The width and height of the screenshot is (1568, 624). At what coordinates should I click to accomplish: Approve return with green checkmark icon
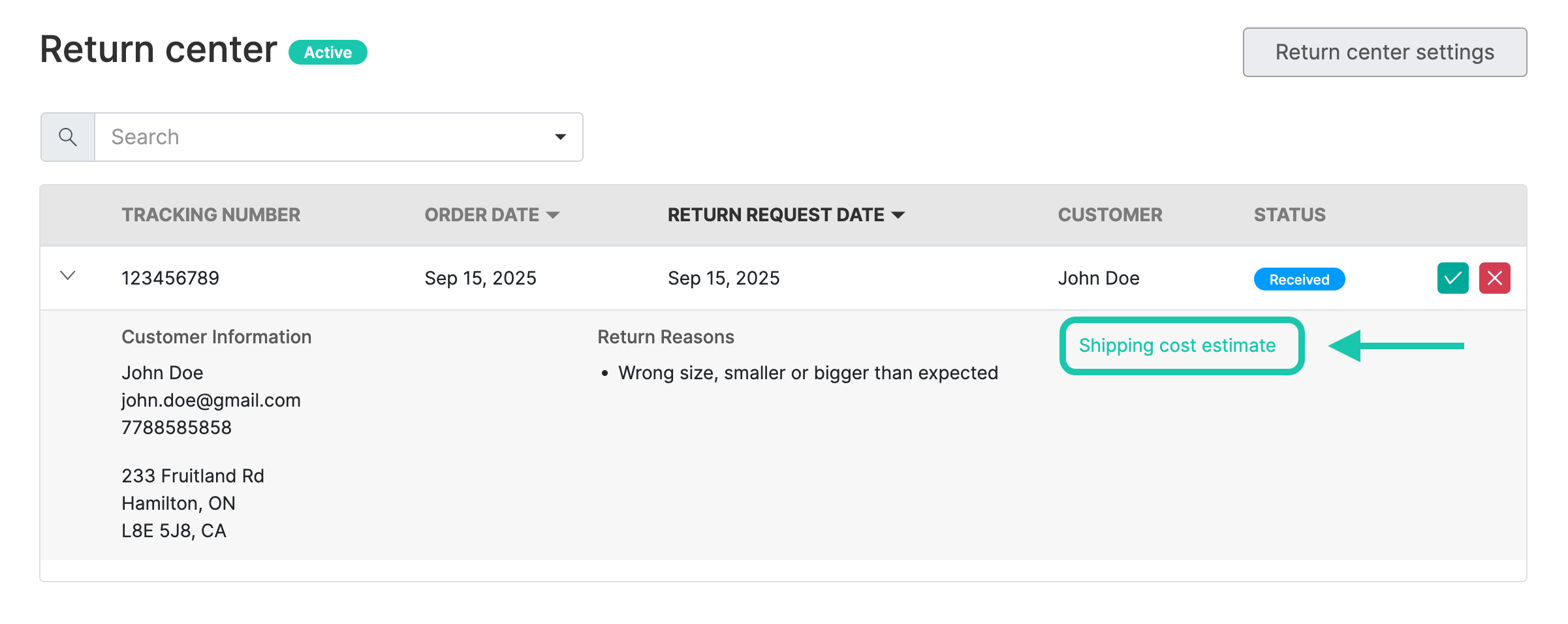coord(1452,279)
